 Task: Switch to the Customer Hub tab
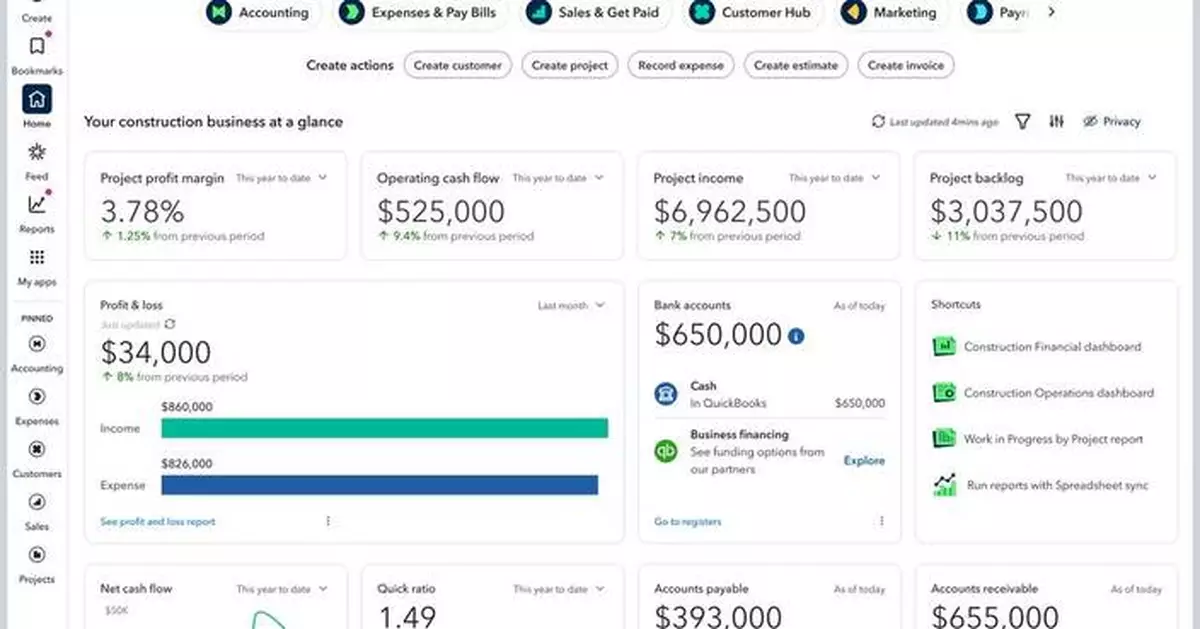point(752,13)
